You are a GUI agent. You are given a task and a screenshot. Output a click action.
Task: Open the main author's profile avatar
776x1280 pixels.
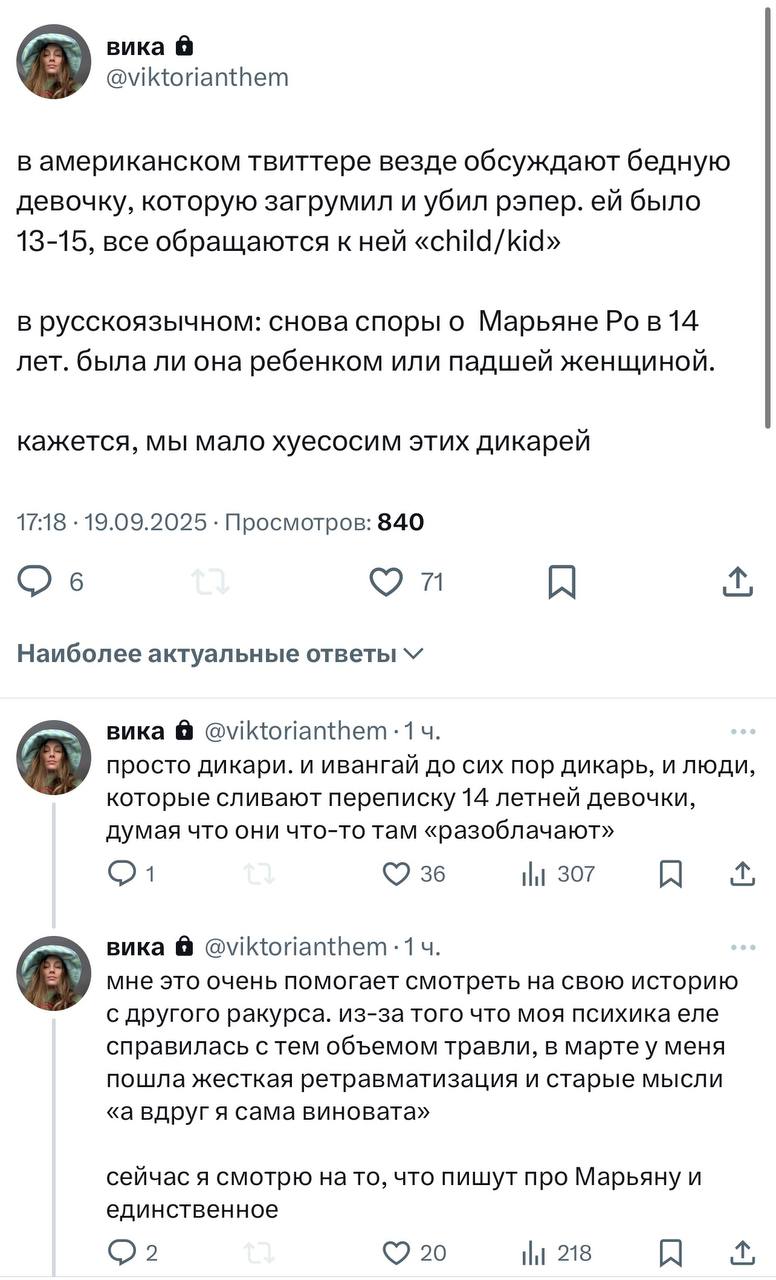pos(55,62)
